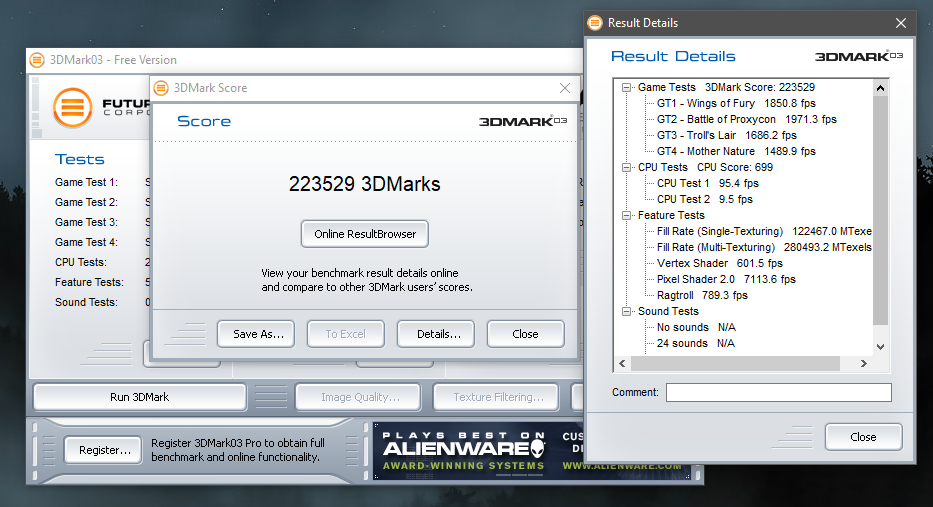Collapse the Sound Tests tree node
The image size is (933, 507).
click(x=626, y=311)
